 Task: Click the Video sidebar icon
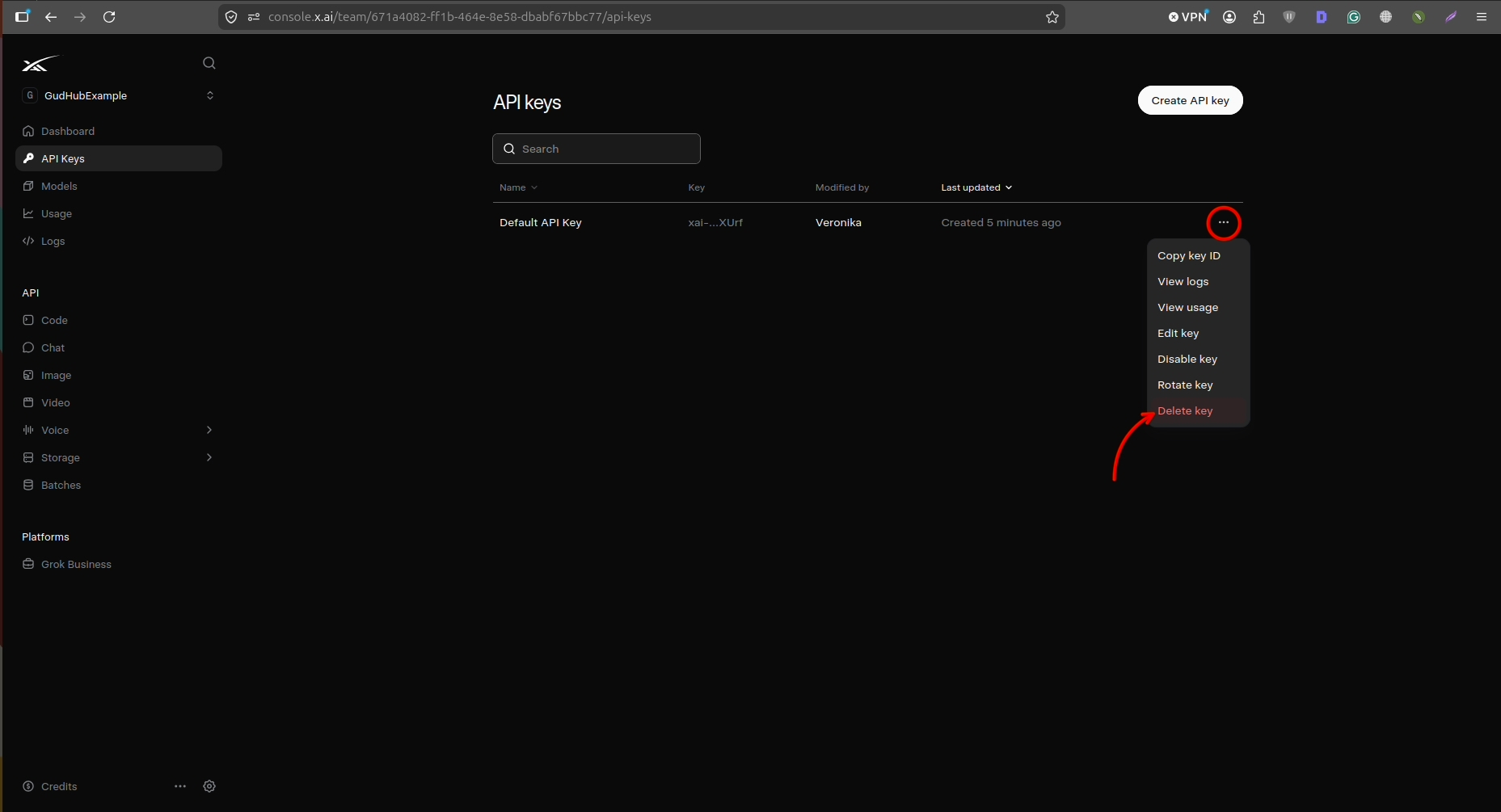tap(28, 402)
